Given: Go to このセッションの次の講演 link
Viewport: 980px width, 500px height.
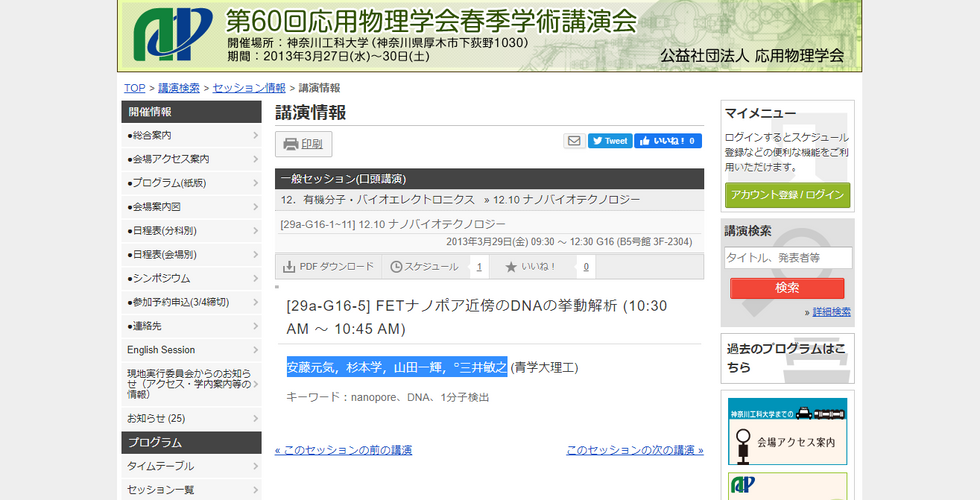Looking at the screenshot, I should pos(635,451).
